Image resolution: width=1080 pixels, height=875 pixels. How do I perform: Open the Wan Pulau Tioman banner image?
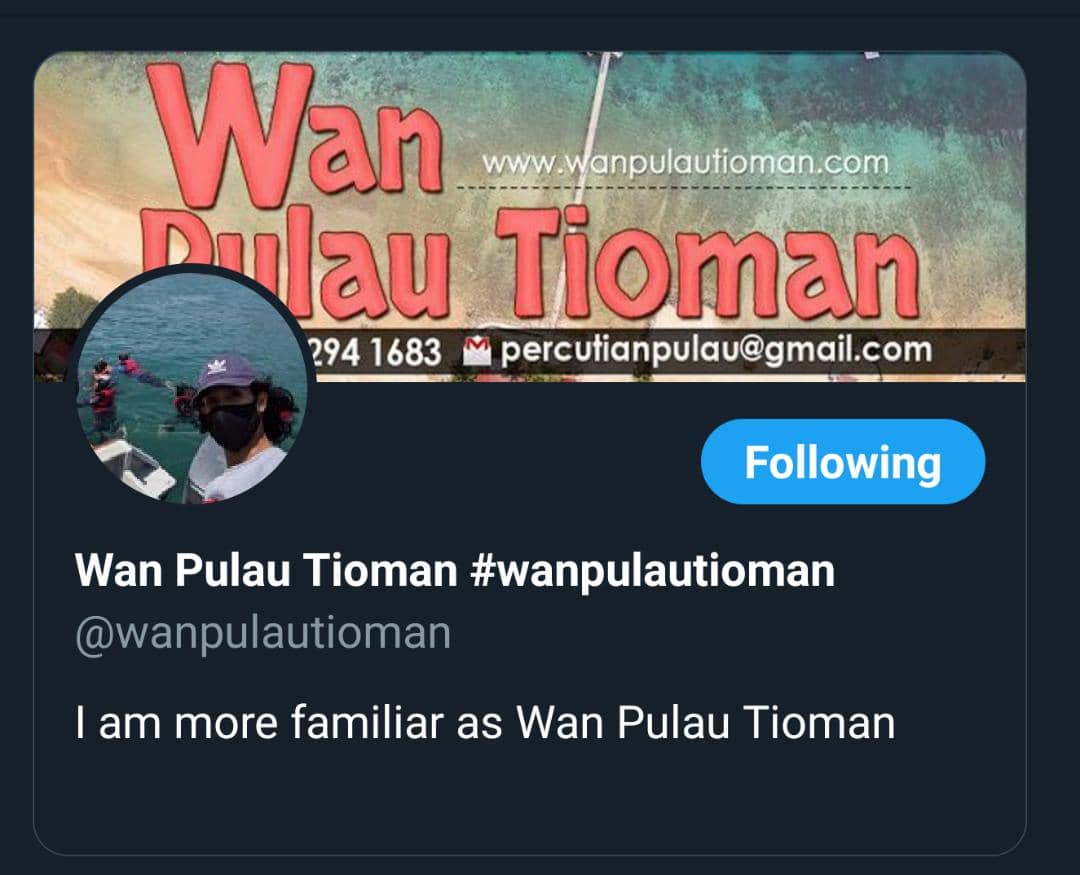coord(530,216)
